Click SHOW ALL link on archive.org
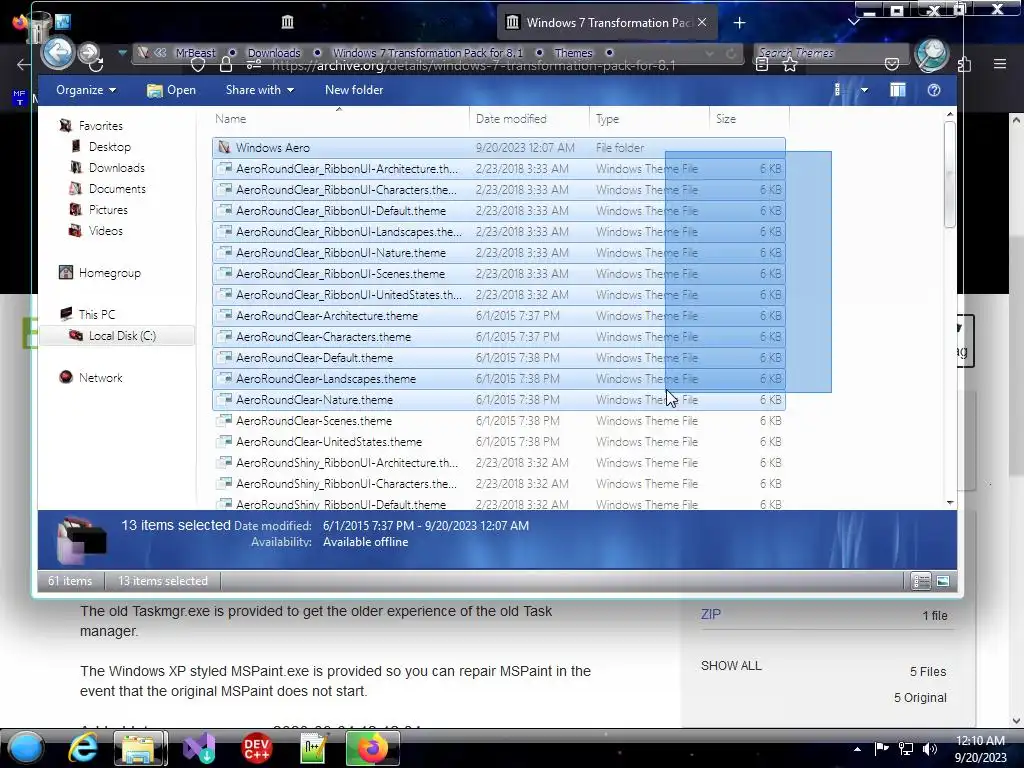 [731, 665]
